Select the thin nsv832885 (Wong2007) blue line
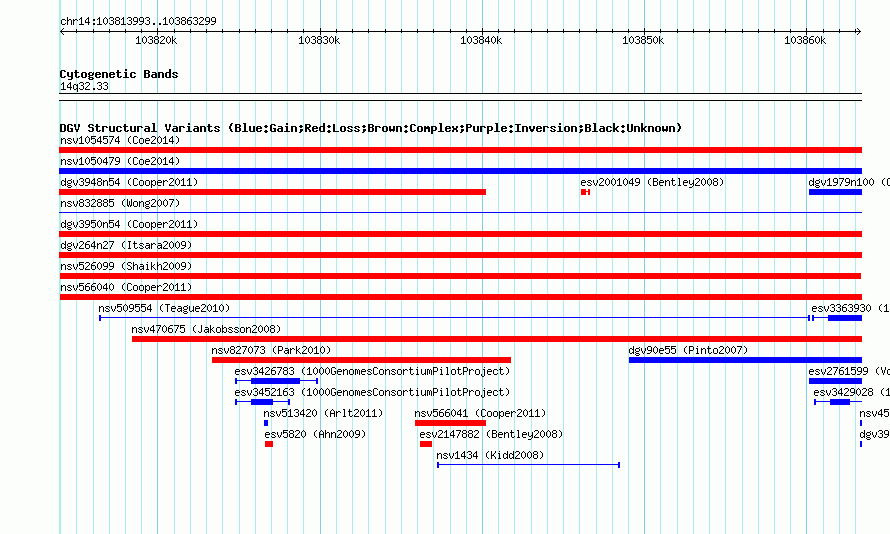 click(460, 212)
